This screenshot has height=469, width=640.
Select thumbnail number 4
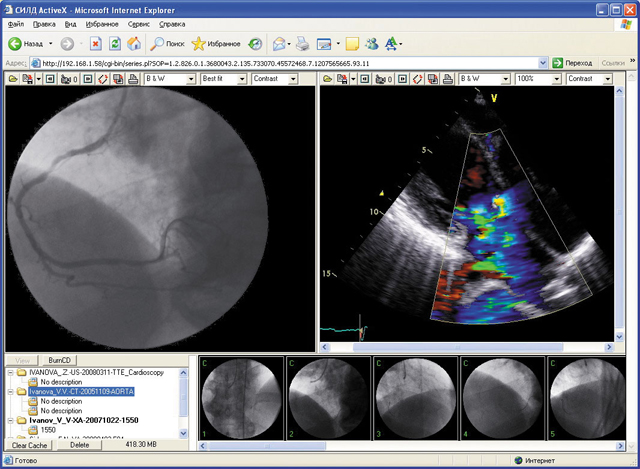coord(502,398)
